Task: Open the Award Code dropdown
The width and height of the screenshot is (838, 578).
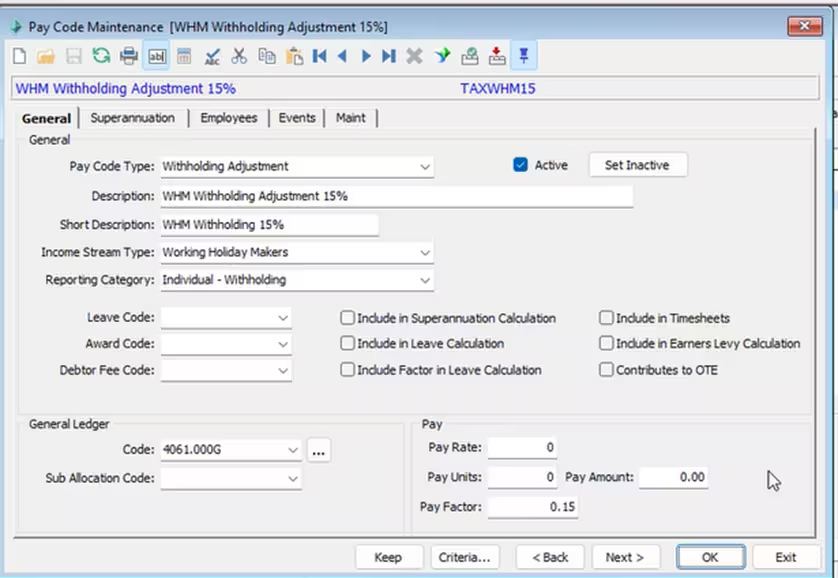Action: pyautogui.click(x=283, y=345)
